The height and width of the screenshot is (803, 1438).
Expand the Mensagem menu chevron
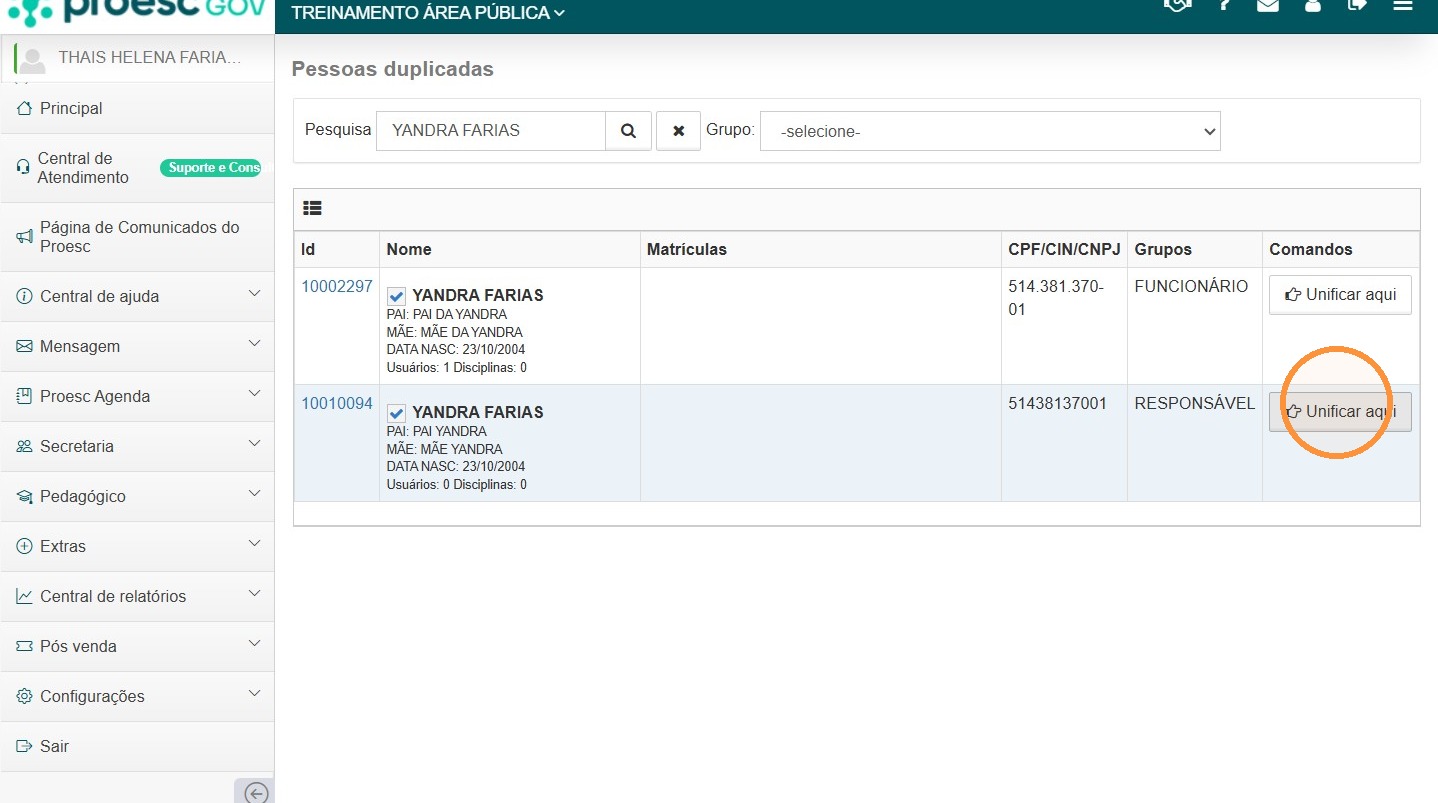254,344
